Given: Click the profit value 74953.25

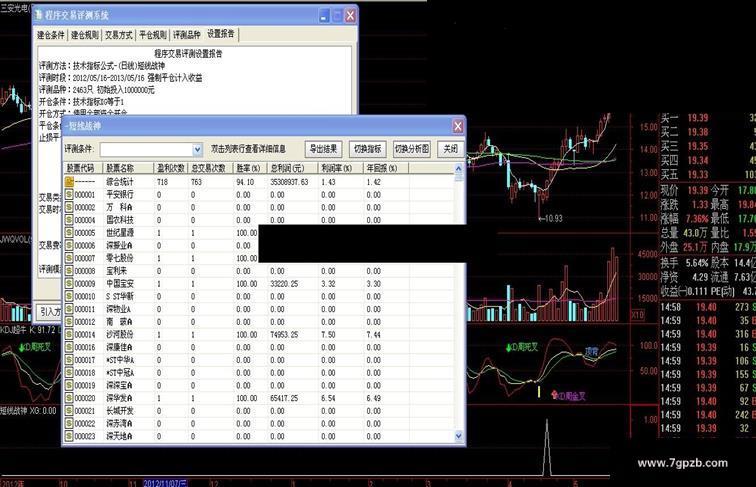Looking at the screenshot, I should point(284,334).
